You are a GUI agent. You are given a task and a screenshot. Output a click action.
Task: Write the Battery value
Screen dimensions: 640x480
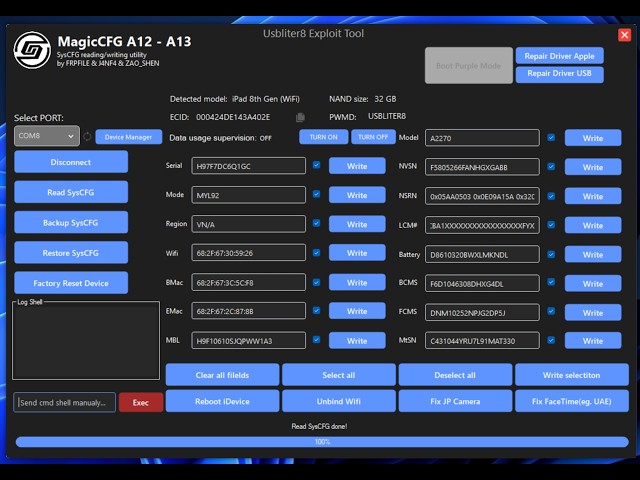tap(593, 255)
